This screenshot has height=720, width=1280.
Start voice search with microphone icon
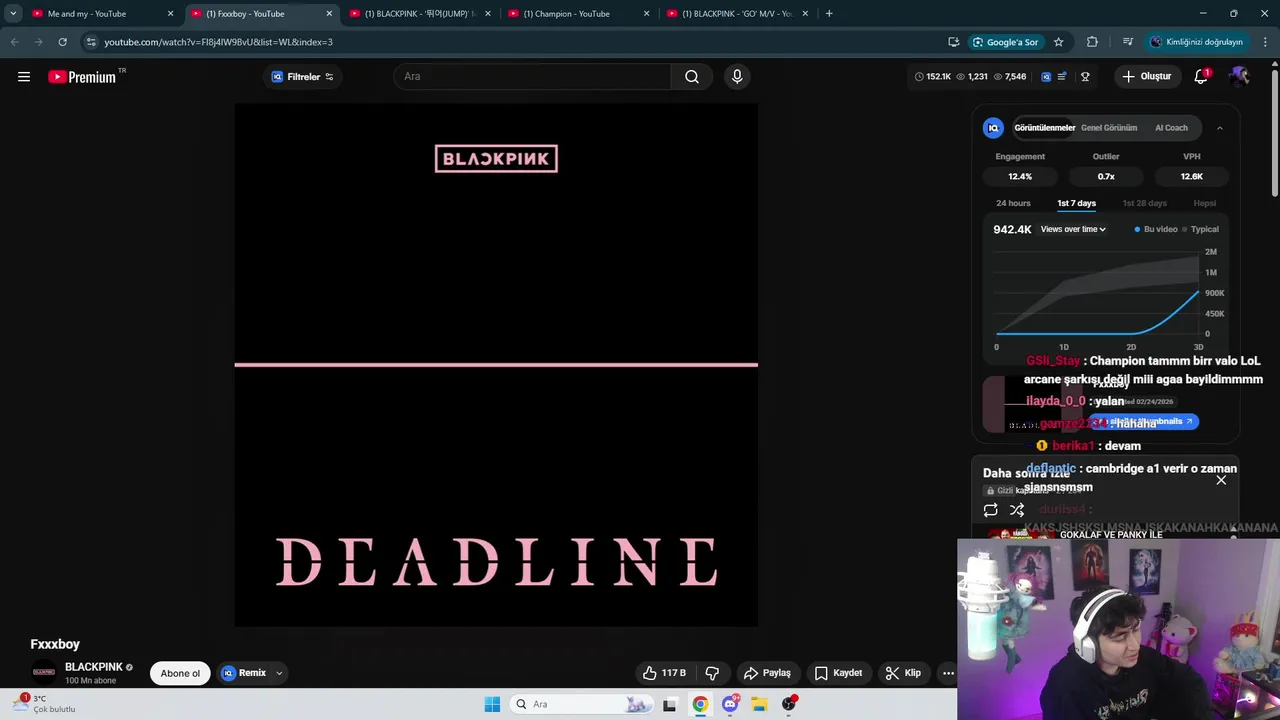(x=737, y=77)
